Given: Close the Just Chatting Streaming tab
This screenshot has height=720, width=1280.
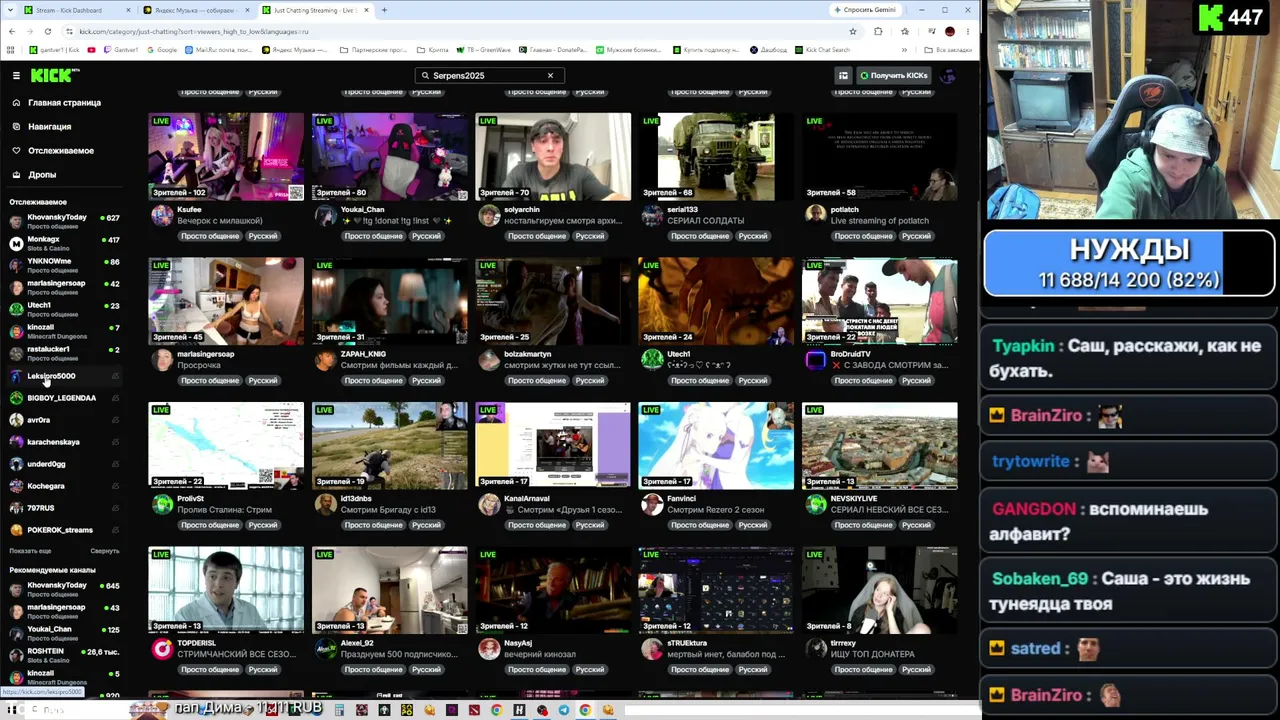Looking at the screenshot, I should click(x=367, y=10).
